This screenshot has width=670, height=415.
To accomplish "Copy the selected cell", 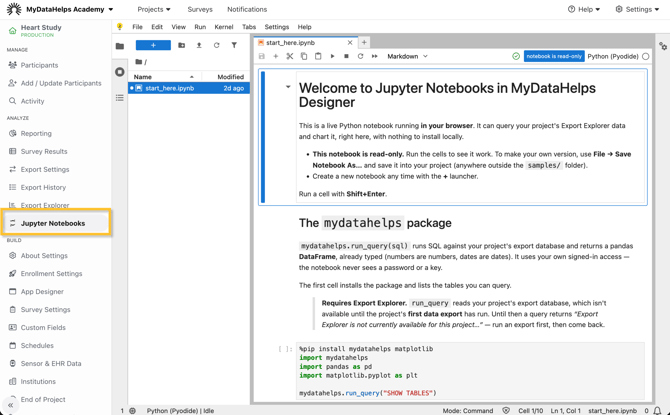I will point(304,56).
